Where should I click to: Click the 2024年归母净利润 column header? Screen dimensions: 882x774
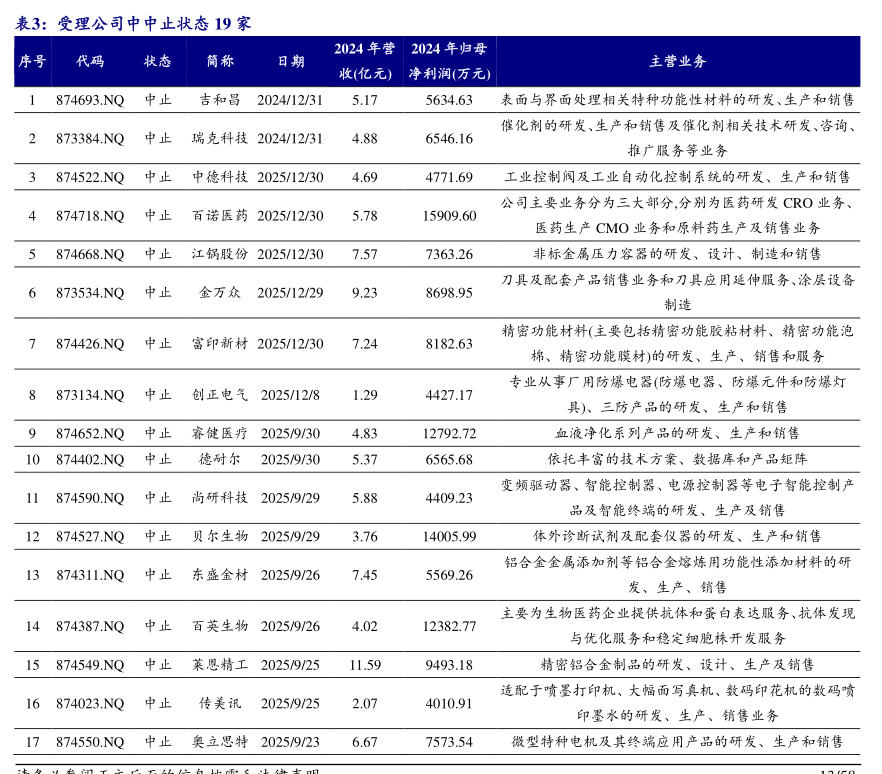point(449,61)
